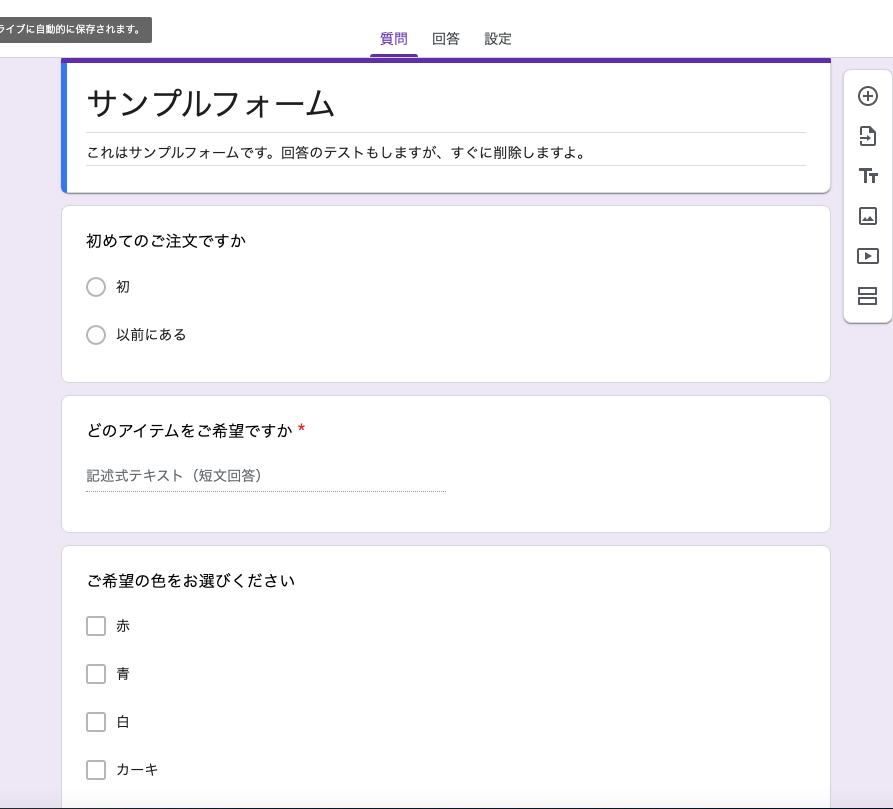The width and height of the screenshot is (893, 809).
Task: Check the カーキ color checkbox
Action: coord(96,770)
